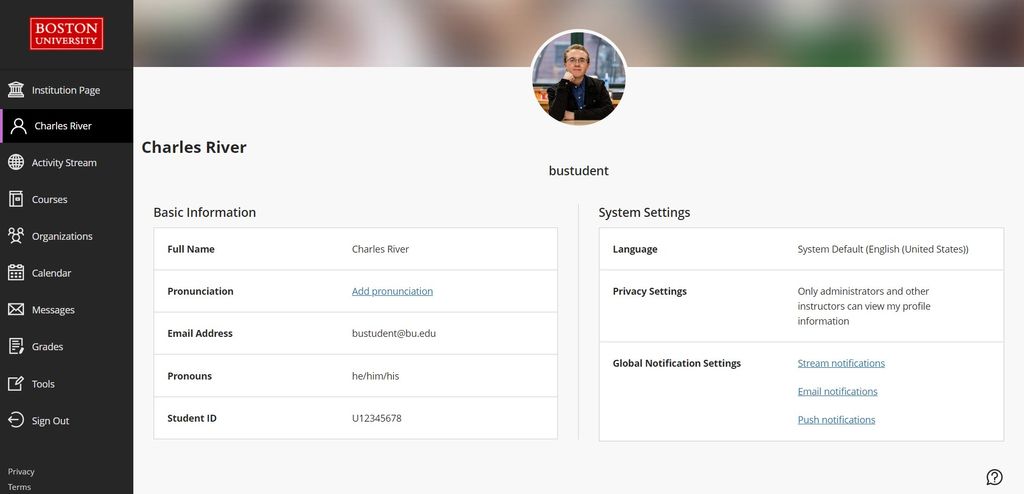This screenshot has height=494, width=1024.
Task: Select the Charles River profile icon
Action: [18, 126]
